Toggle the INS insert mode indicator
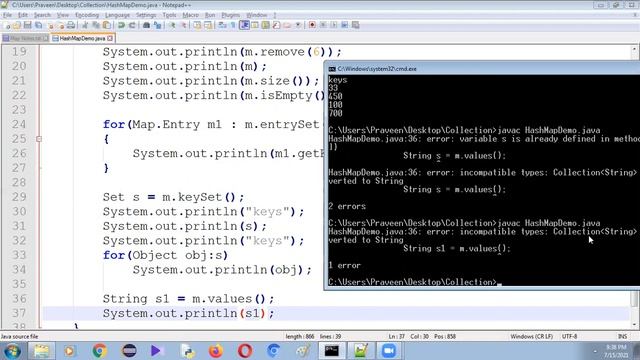Image resolution: width=640 pixels, height=360 pixels. pyautogui.click(x=622, y=336)
